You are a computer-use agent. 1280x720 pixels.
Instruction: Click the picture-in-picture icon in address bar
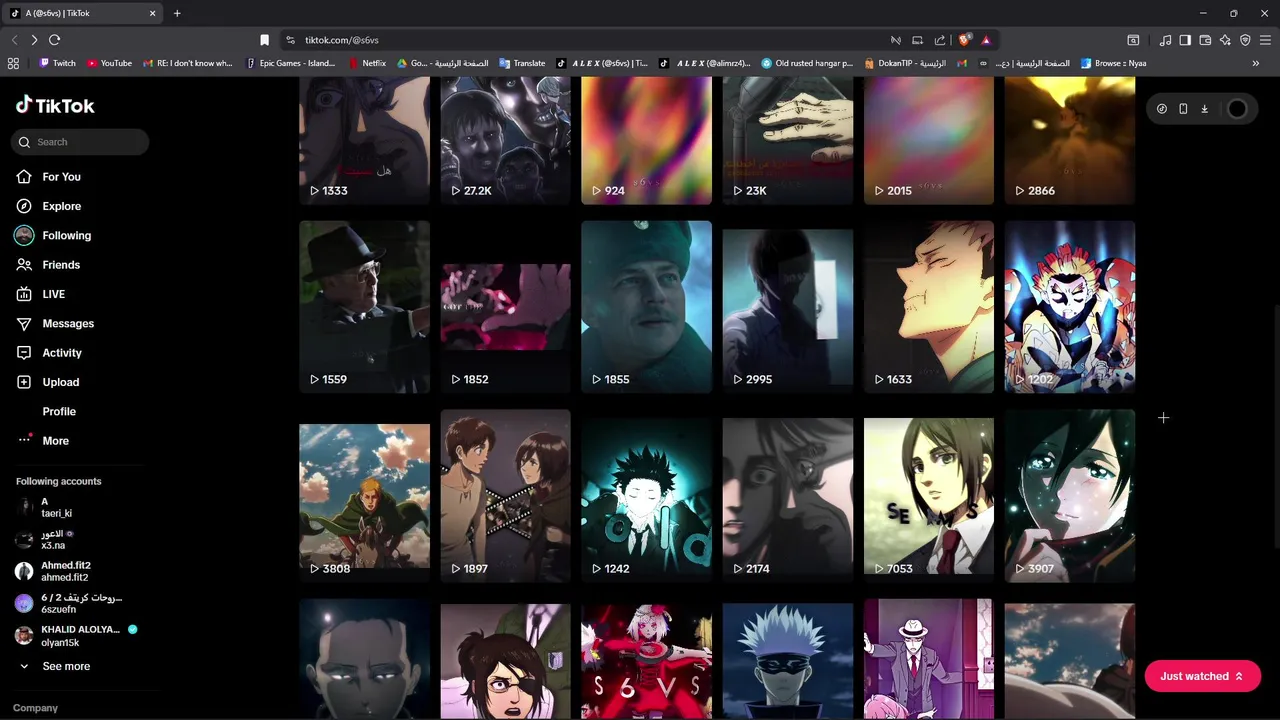917,40
